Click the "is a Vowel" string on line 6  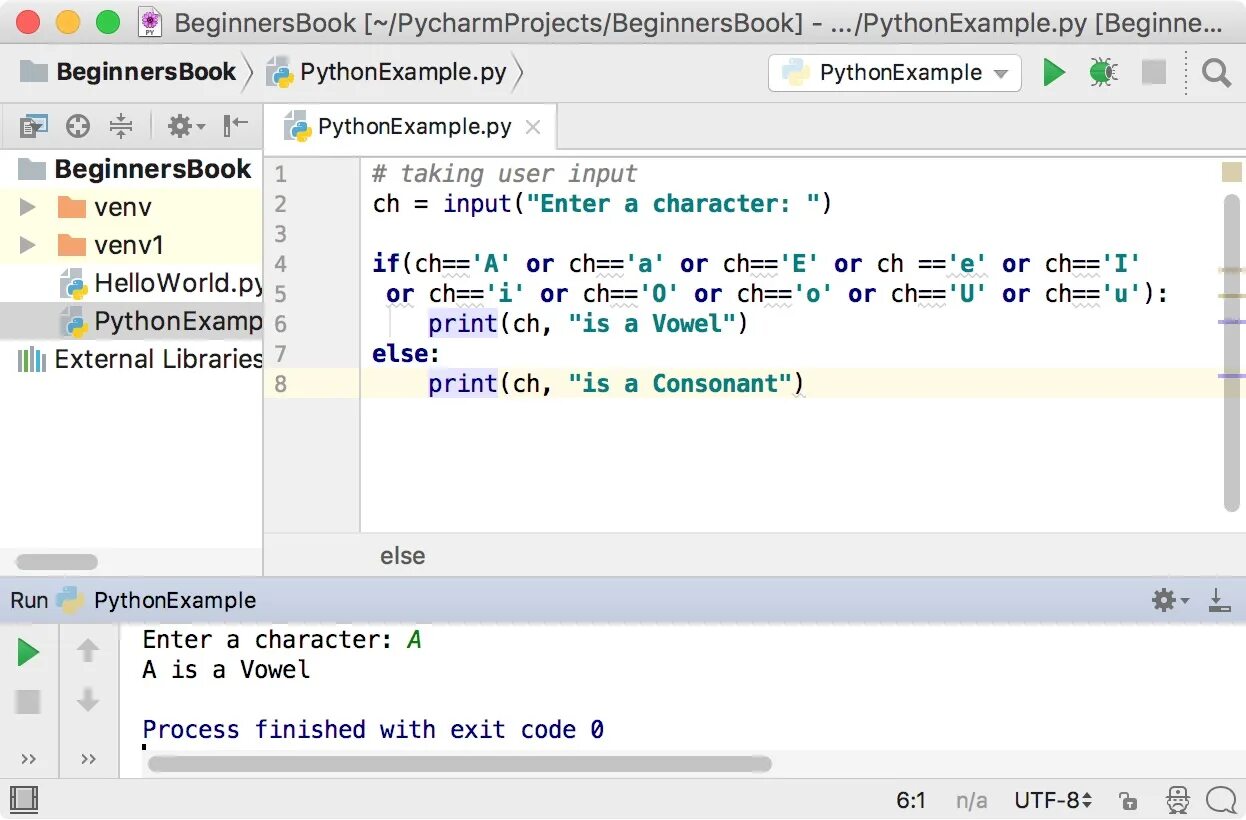tap(653, 324)
